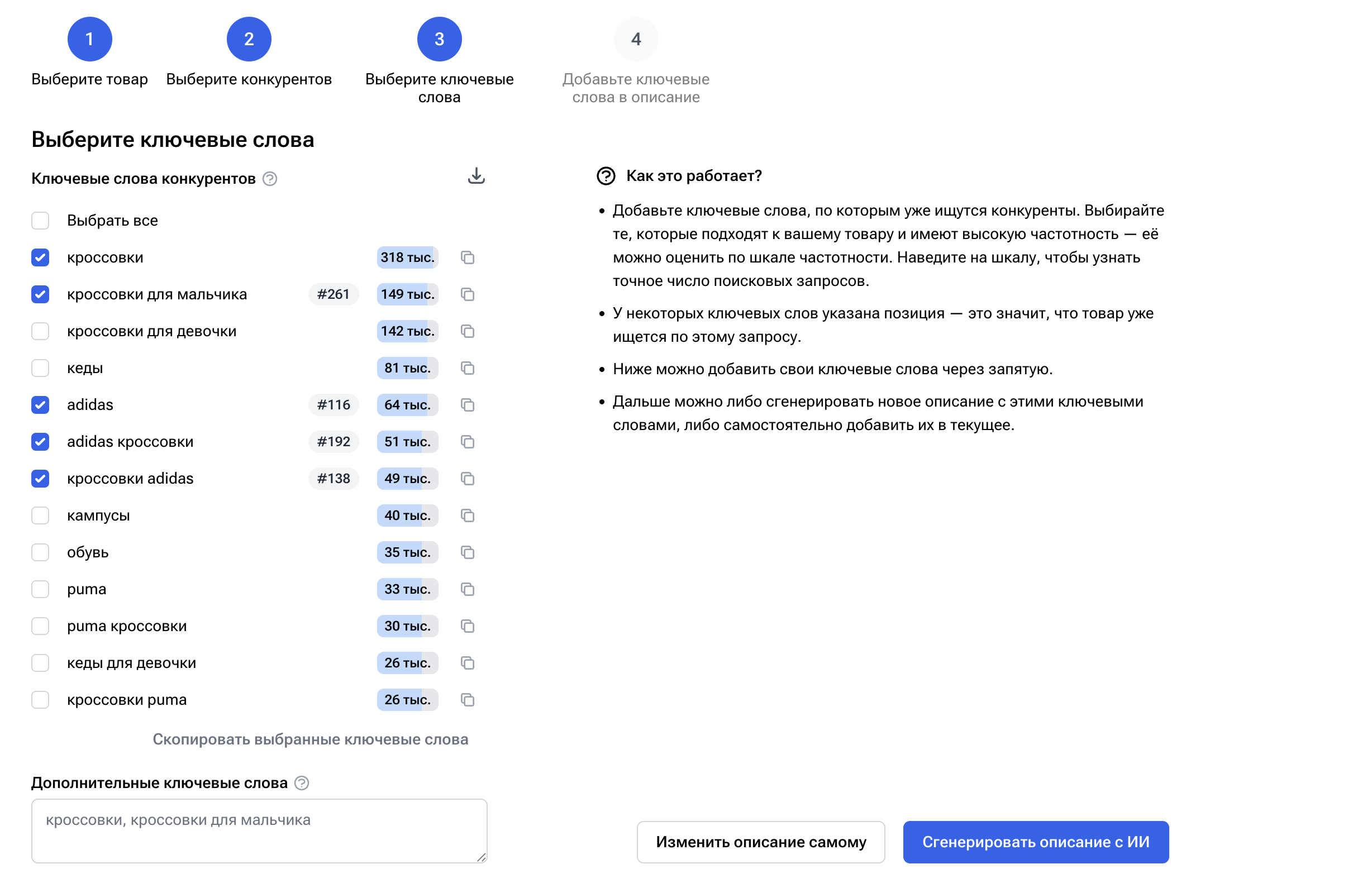Check 'кроссовки для девочки' checkbox
This screenshot has height=888, width=1372.
(x=40, y=331)
